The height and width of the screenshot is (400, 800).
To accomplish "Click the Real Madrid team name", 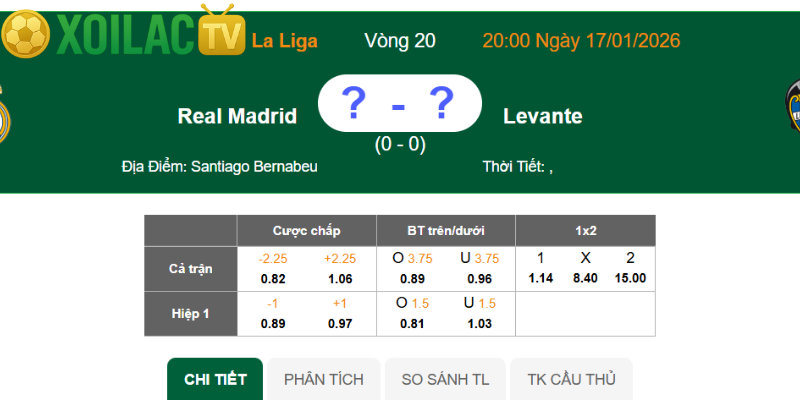I will pyautogui.click(x=237, y=116).
